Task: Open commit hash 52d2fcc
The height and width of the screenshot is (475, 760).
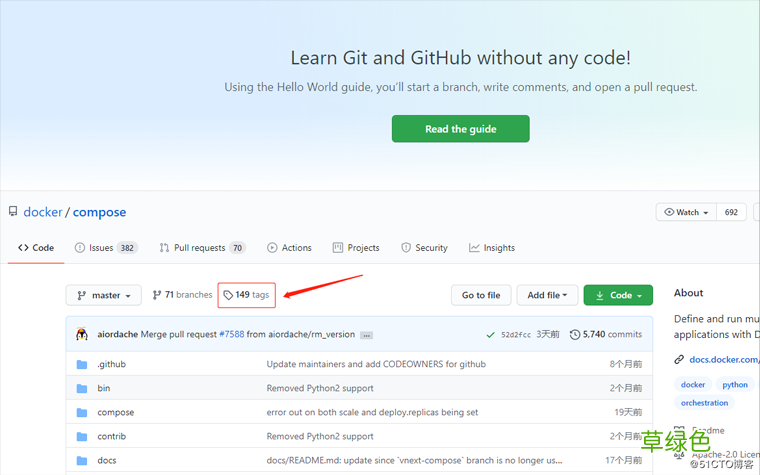Action: (516, 335)
